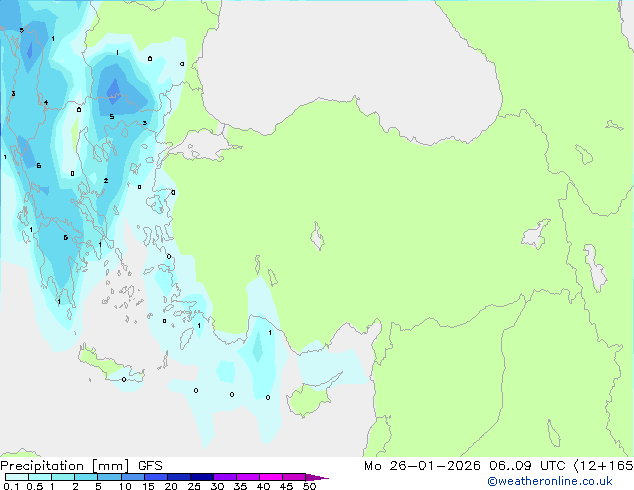Click the '50' legend scale label
This screenshot has height=490, width=634.
(x=309, y=486)
